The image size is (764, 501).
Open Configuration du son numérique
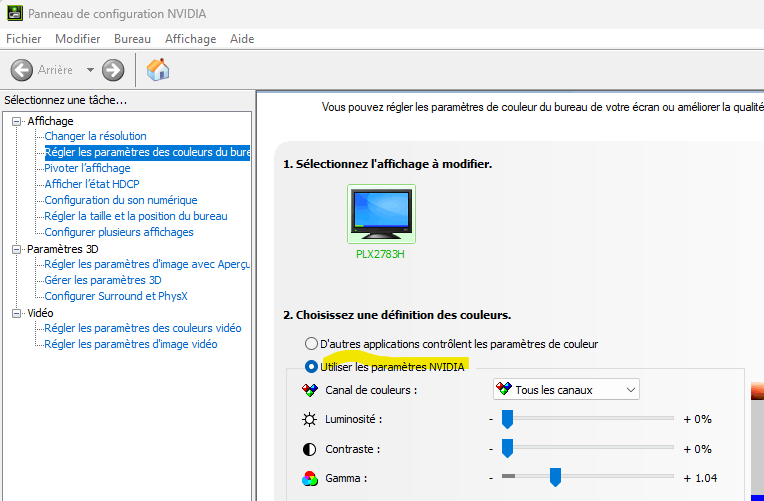[121, 200]
